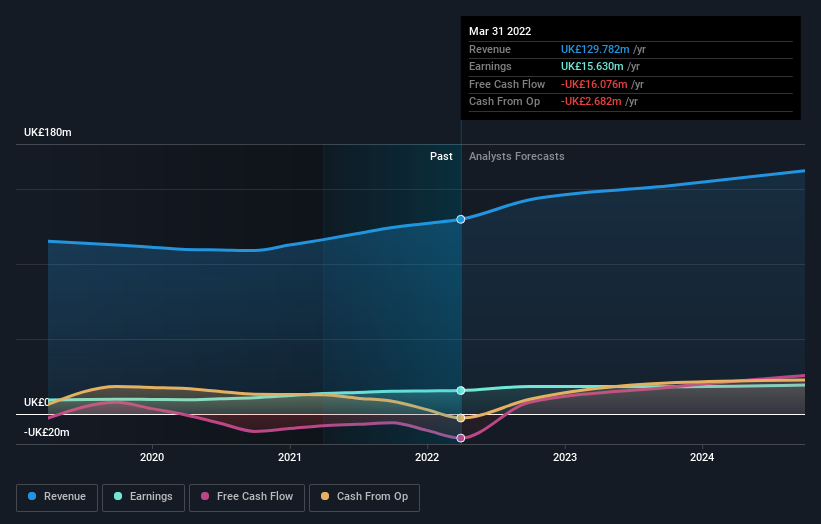This screenshot has height=524, width=821.
Task: Click the teal Earnings legend dot
Action: [x=118, y=496]
